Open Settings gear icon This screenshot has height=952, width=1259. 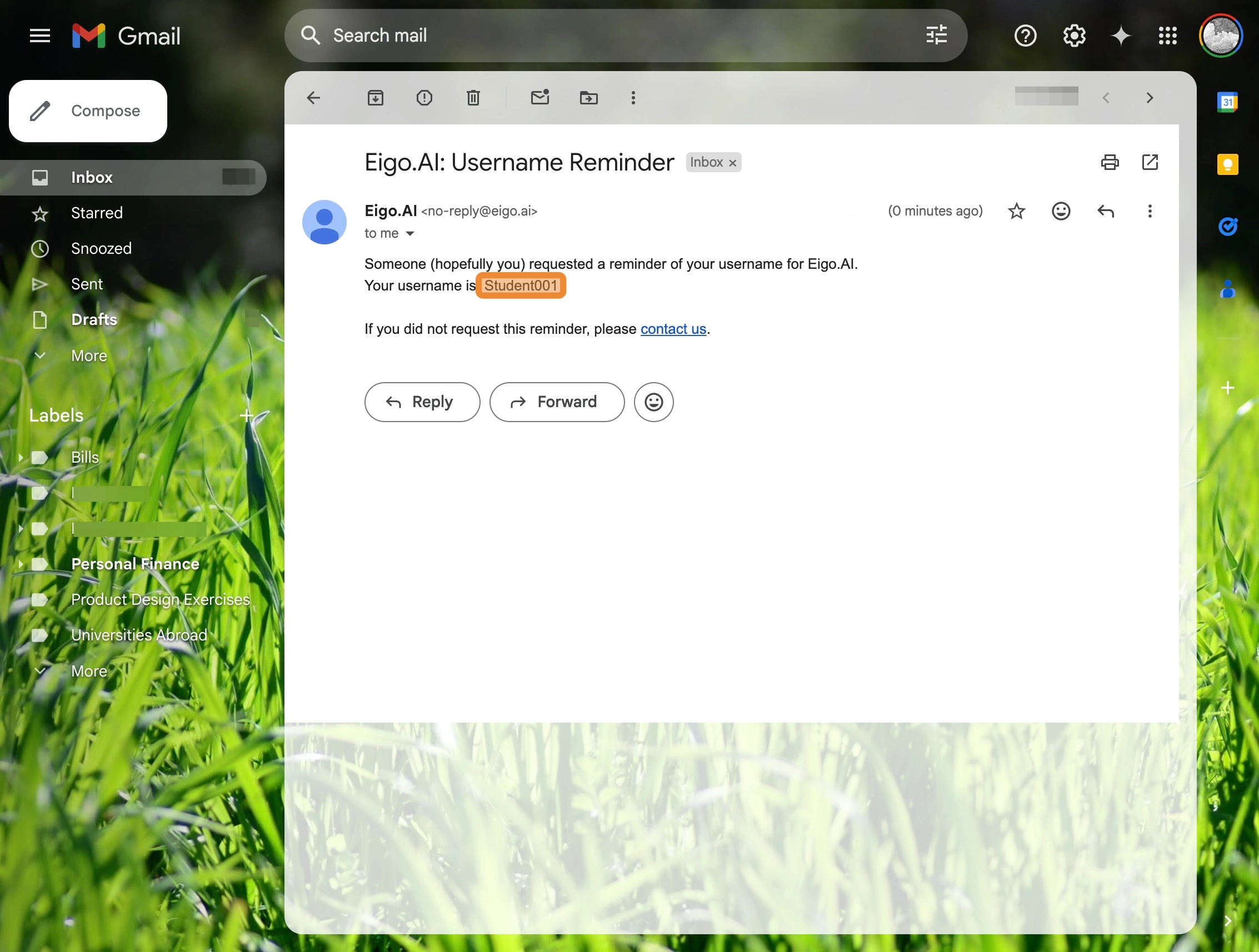[x=1074, y=36]
